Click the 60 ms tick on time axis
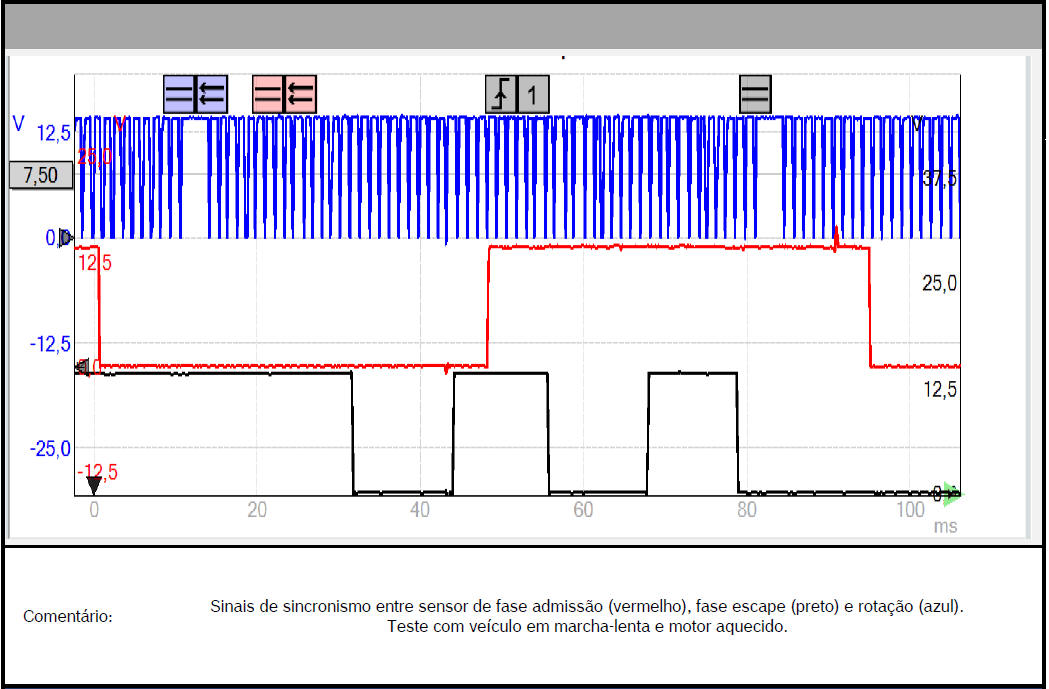This screenshot has width=1049, height=689. pos(583,510)
